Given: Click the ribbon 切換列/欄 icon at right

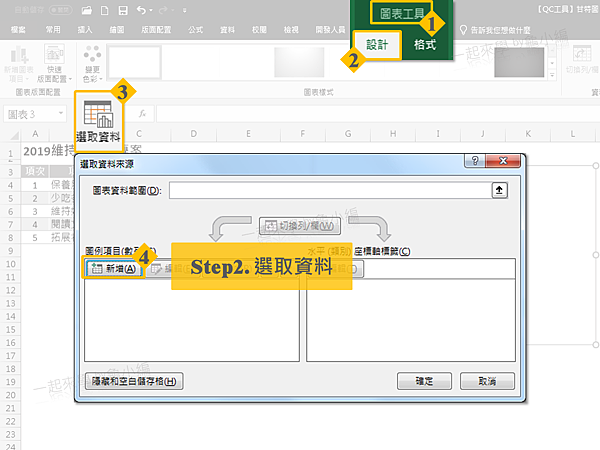Looking at the screenshot, I should click(582, 59).
